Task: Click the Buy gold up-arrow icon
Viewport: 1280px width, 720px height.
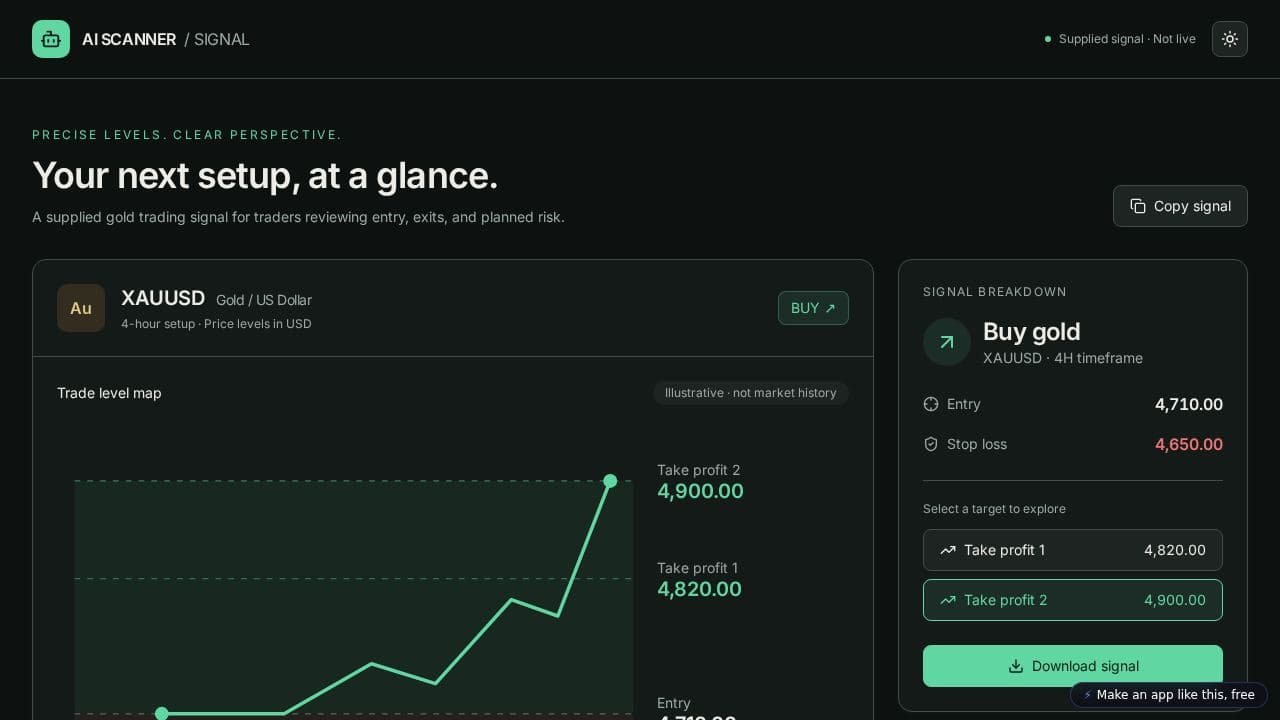Action: [x=947, y=342]
